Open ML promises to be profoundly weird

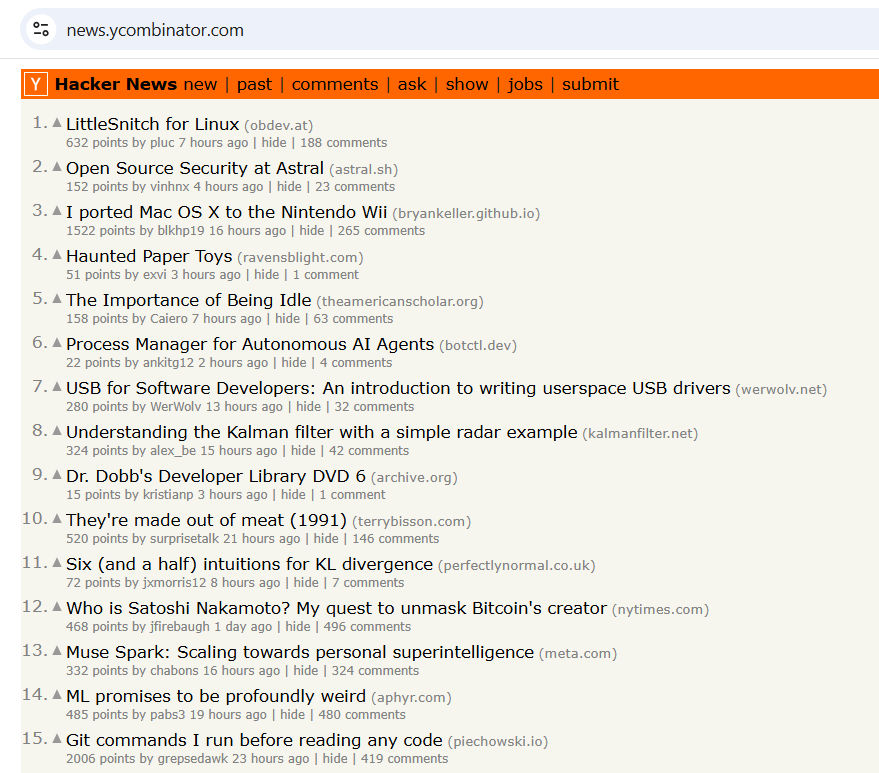pos(216,696)
